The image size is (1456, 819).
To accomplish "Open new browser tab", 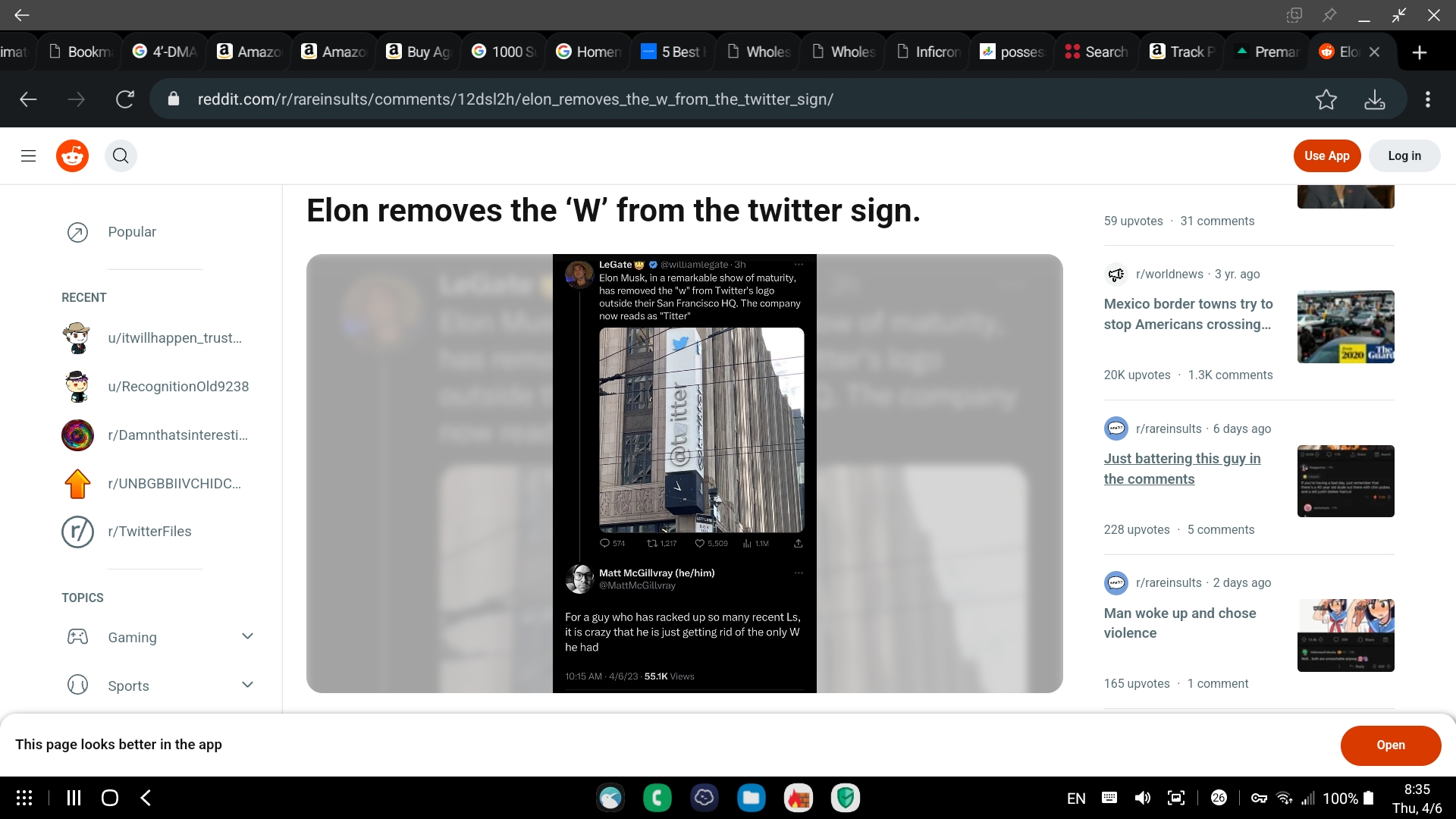I will tap(1420, 52).
